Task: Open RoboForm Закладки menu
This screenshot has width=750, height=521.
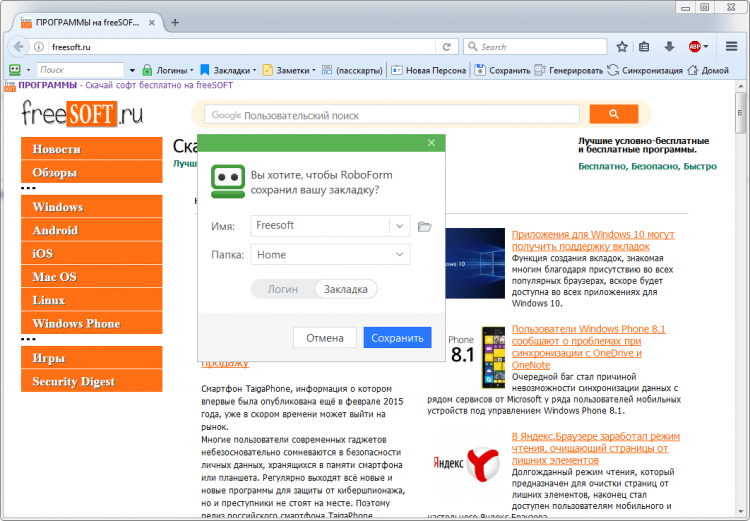Action: (x=228, y=70)
